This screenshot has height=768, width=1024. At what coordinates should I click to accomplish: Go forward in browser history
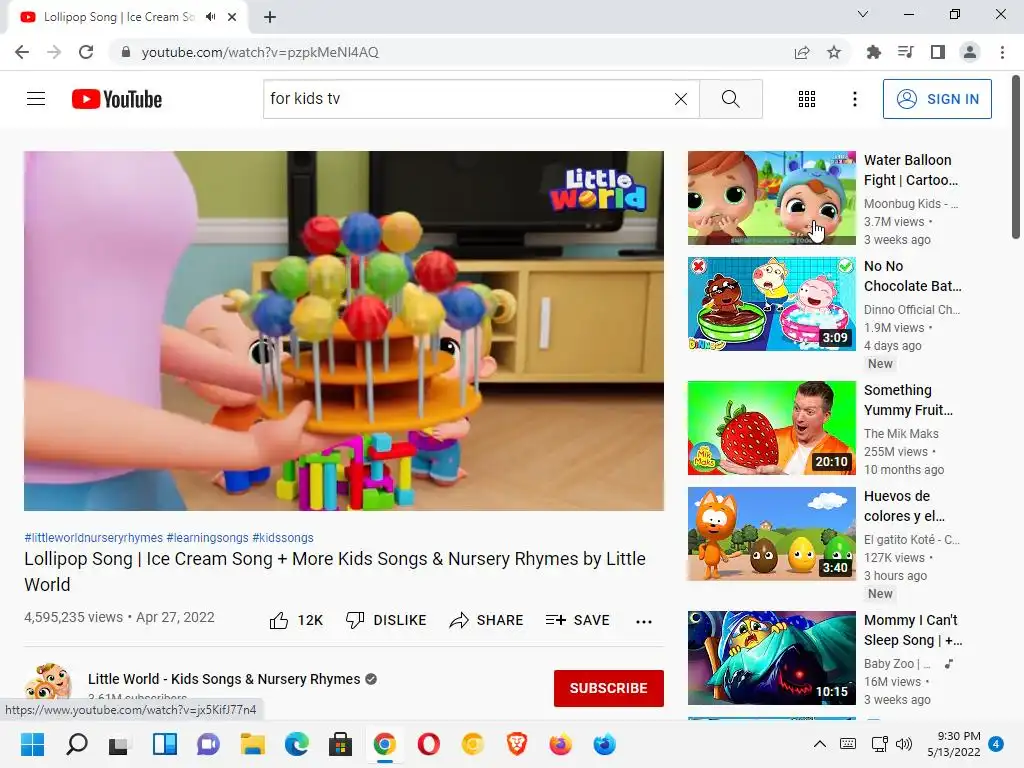click(x=54, y=52)
